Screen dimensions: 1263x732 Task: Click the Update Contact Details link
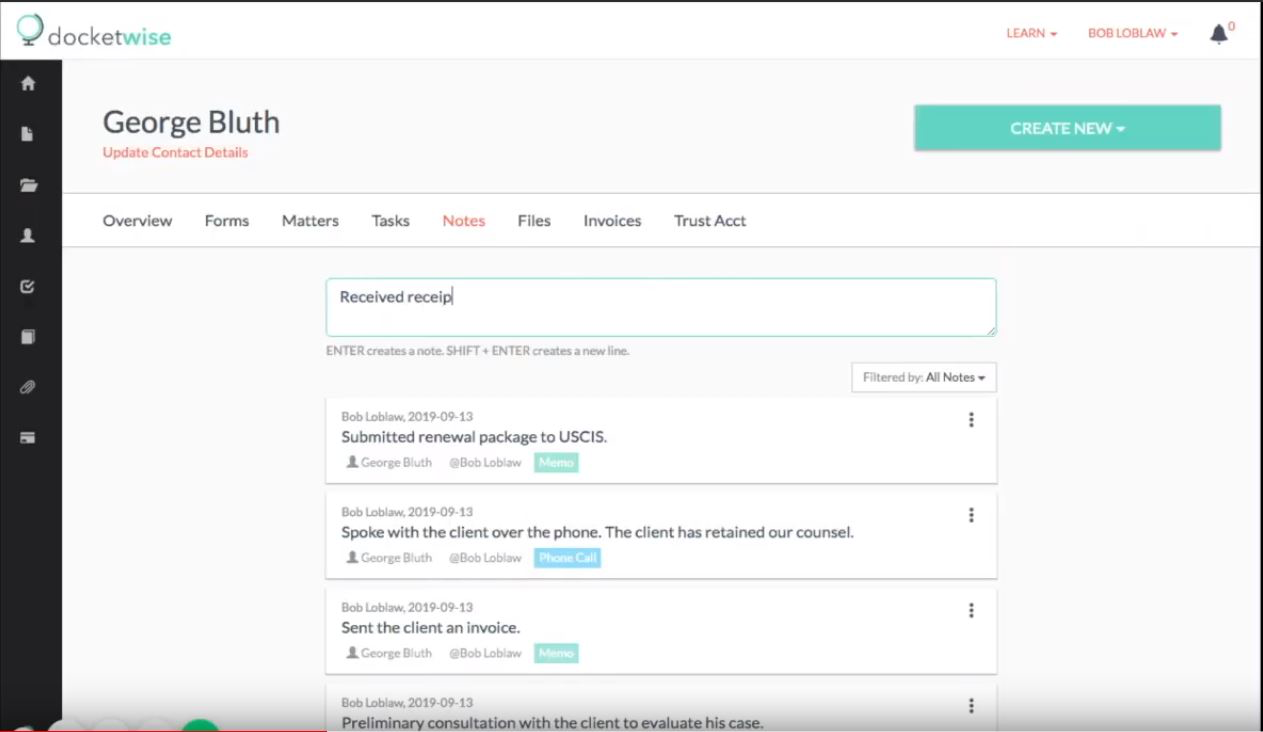[175, 152]
